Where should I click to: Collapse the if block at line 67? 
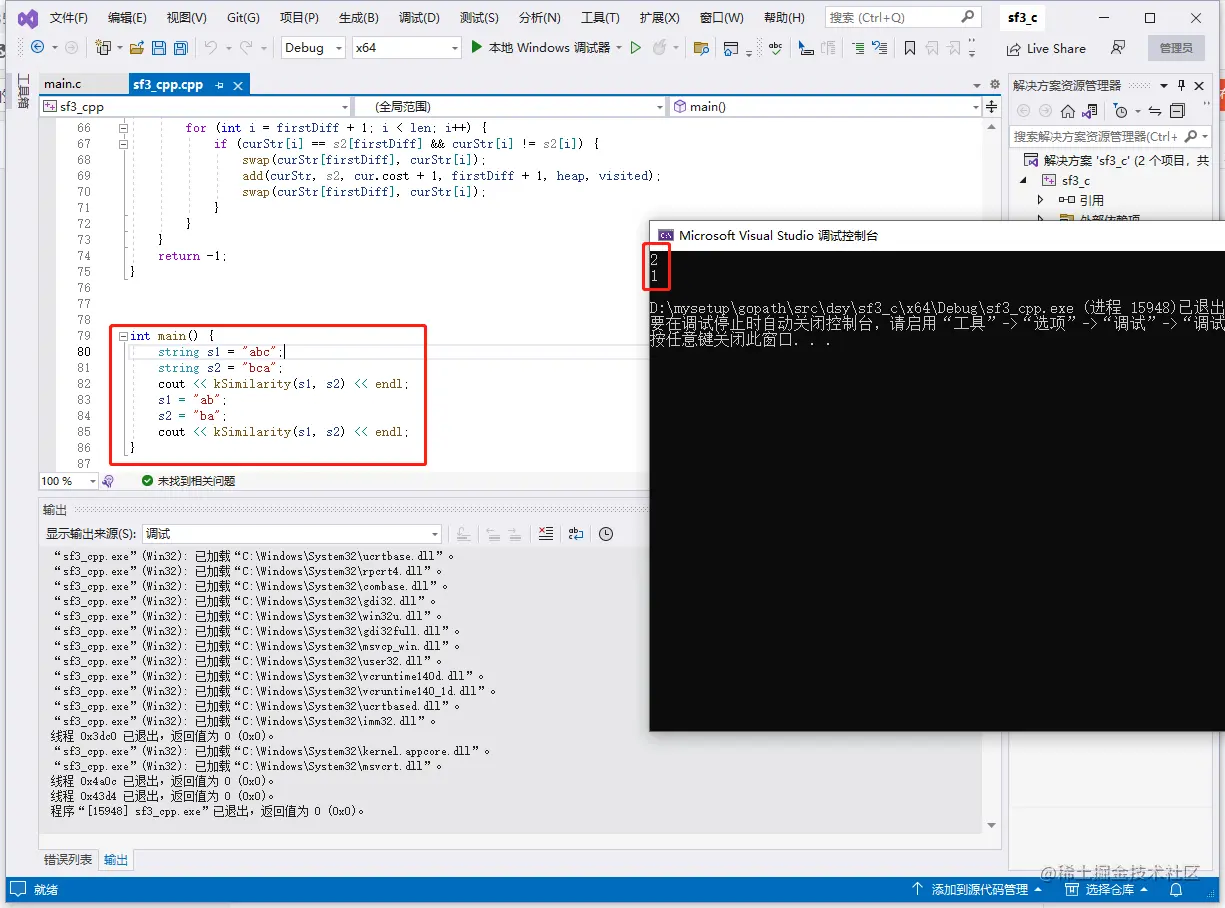pyautogui.click(x=123, y=144)
